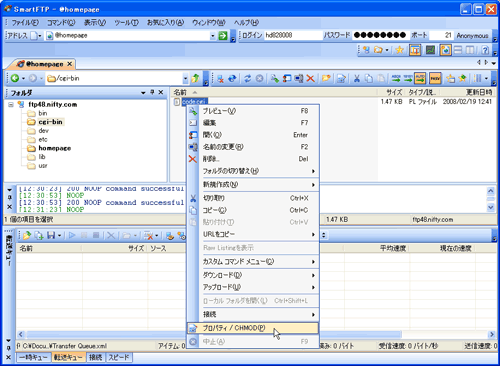The width and height of the screenshot is (500, 366).
Task: Click the favorites star icon in the top toolbar
Action: coord(399,50)
